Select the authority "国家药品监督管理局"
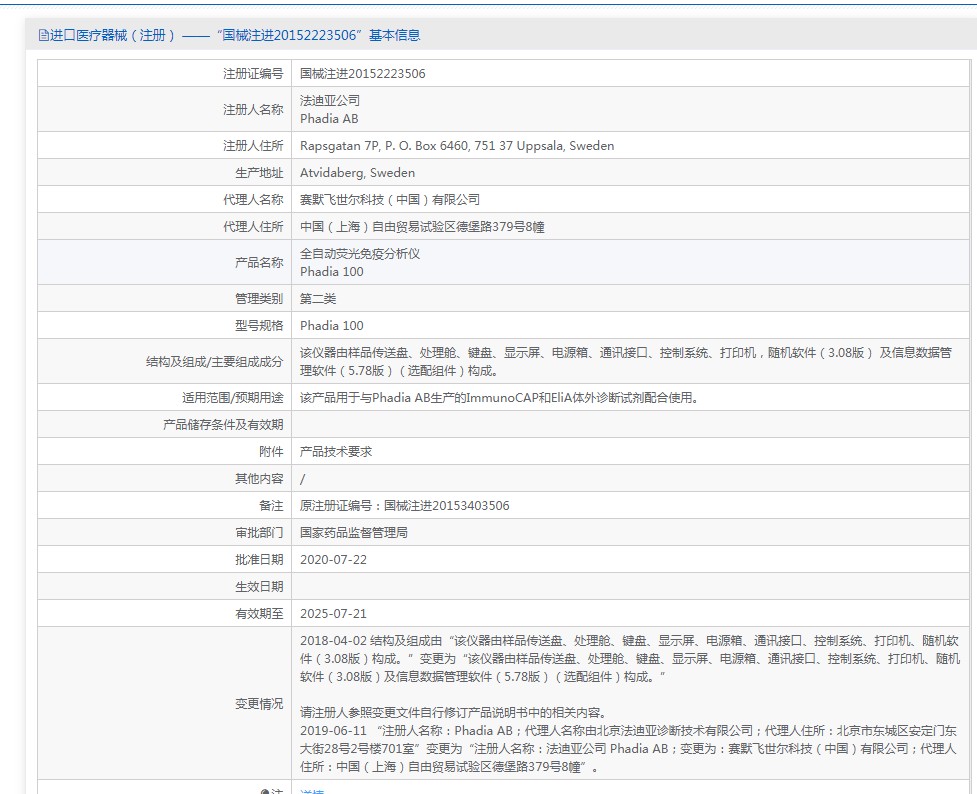This screenshot has width=977, height=794. click(x=354, y=533)
